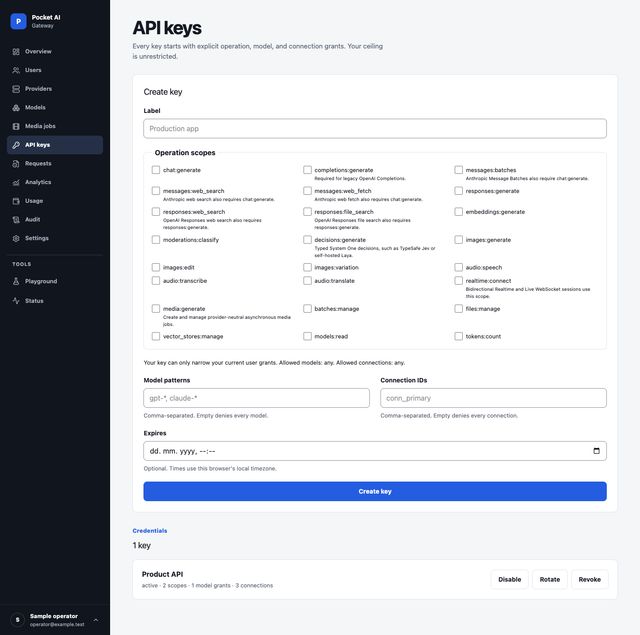Image resolution: width=640 pixels, height=635 pixels.
Task: Click the Settings gear icon in sidebar
Action: 16,238
